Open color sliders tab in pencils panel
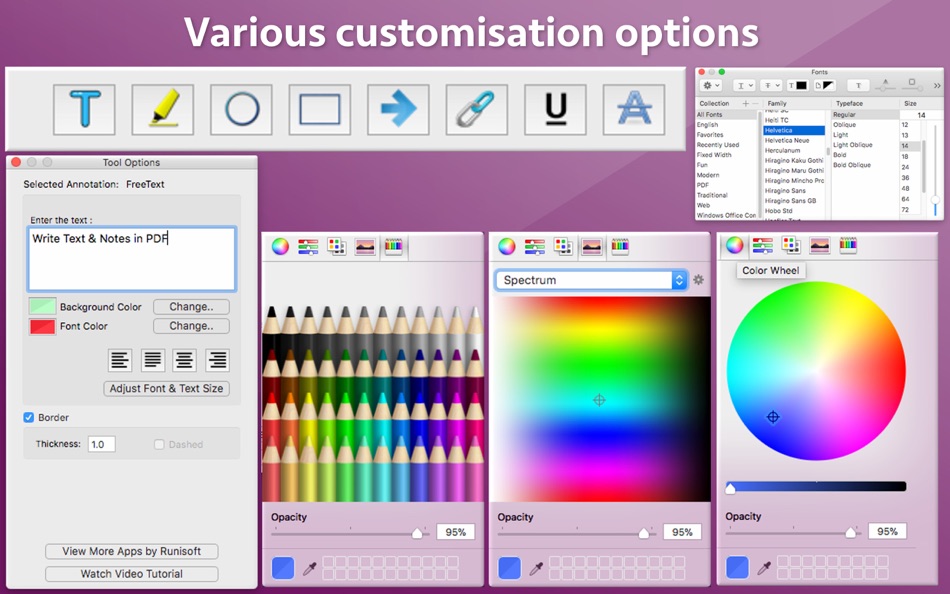950x594 pixels. point(308,246)
